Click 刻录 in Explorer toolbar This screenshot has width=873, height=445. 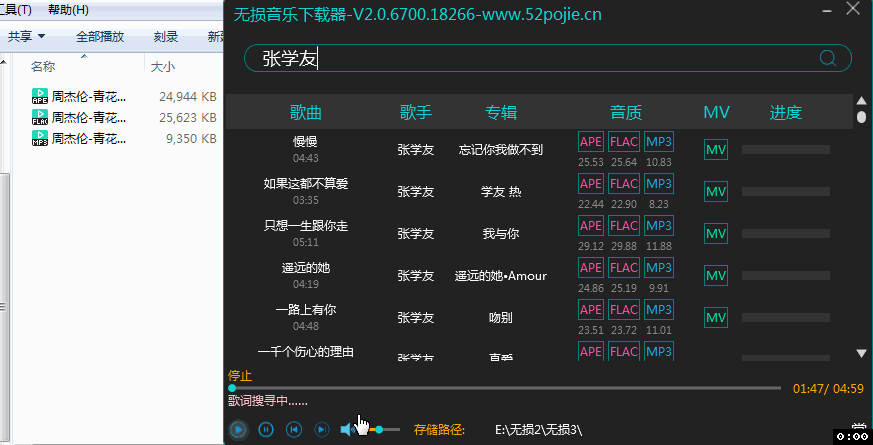(166, 37)
